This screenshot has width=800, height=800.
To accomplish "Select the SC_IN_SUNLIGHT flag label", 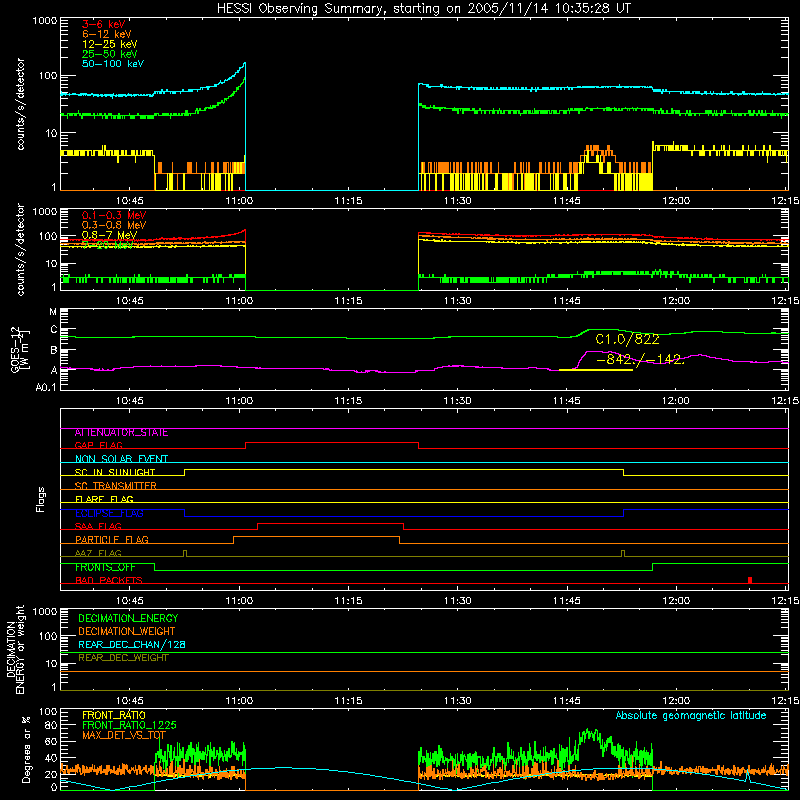I will pos(115,472).
